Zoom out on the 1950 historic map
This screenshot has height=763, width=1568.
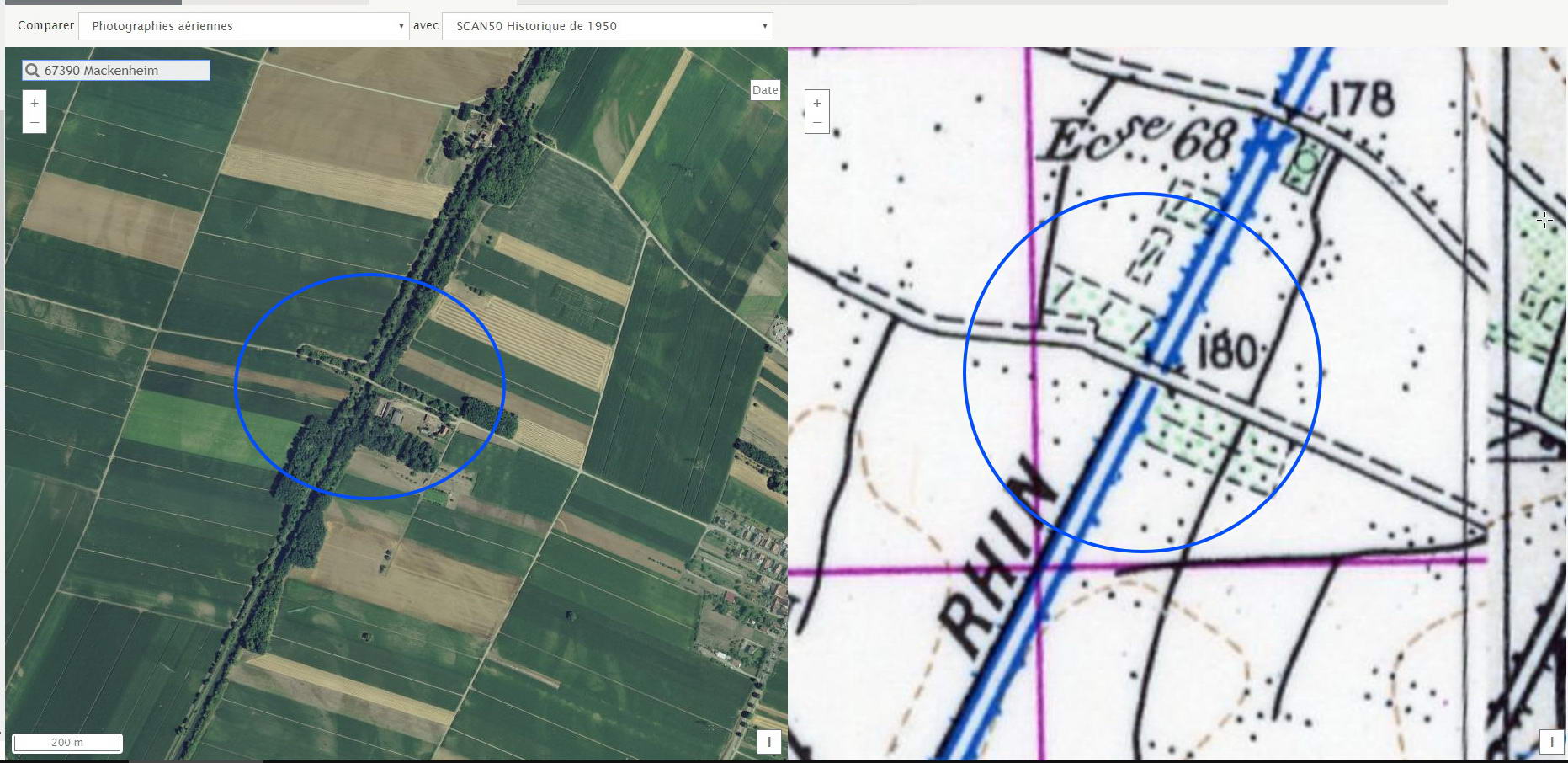point(816,123)
